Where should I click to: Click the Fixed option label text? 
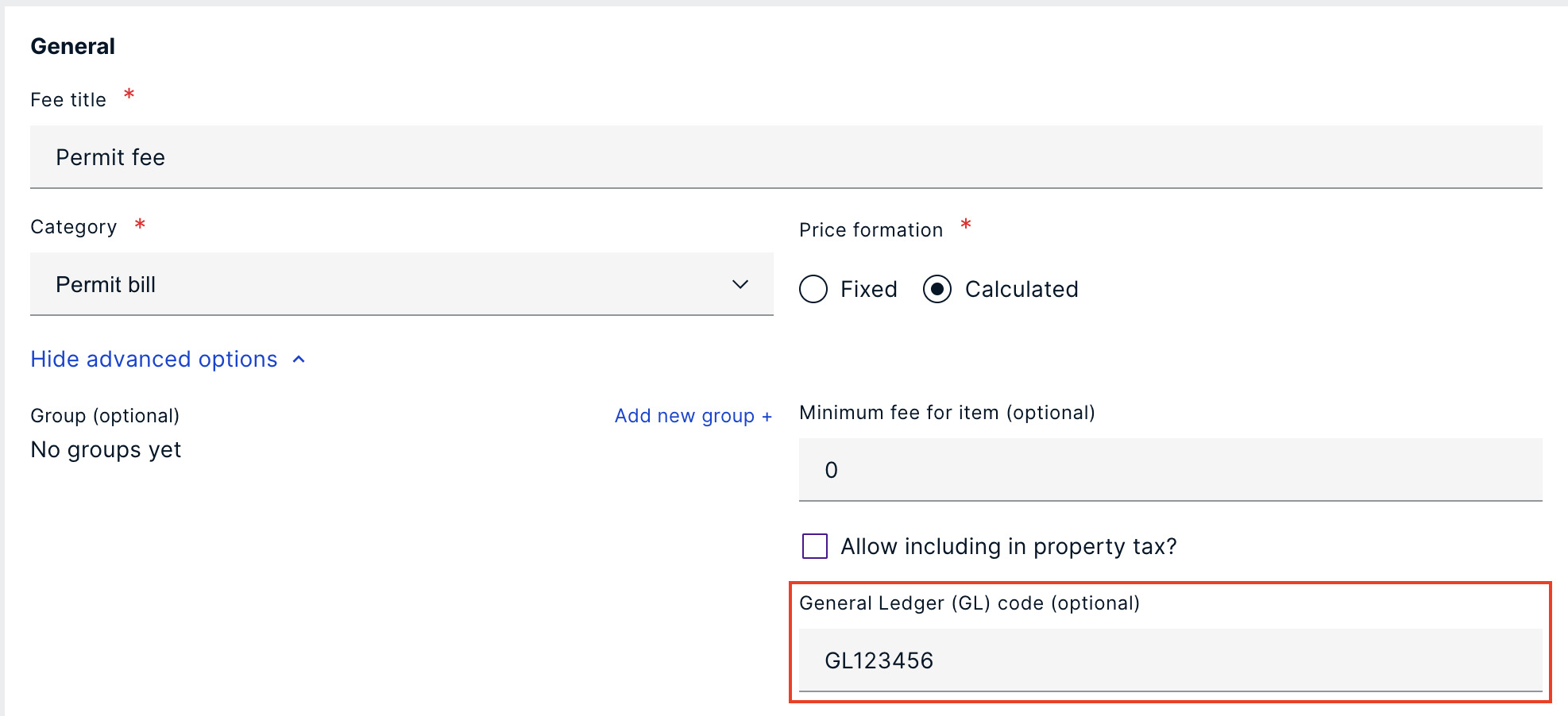pyautogui.click(x=869, y=289)
